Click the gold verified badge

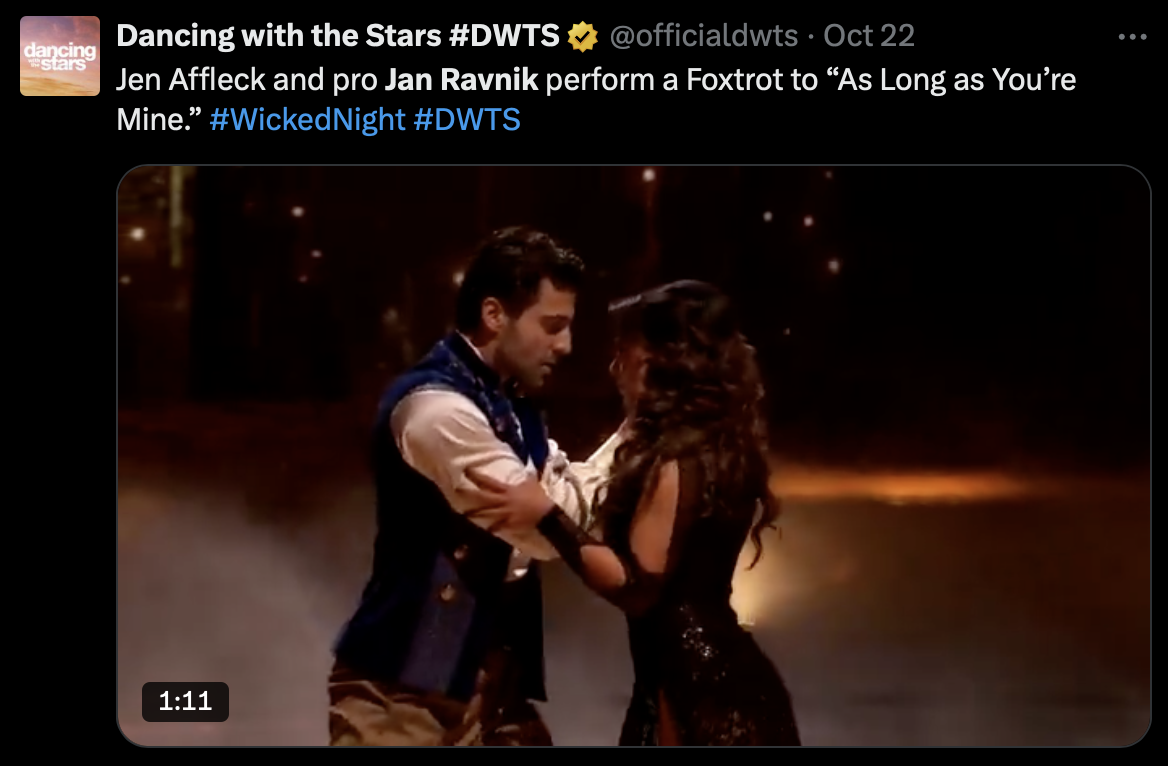pos(583,37)
